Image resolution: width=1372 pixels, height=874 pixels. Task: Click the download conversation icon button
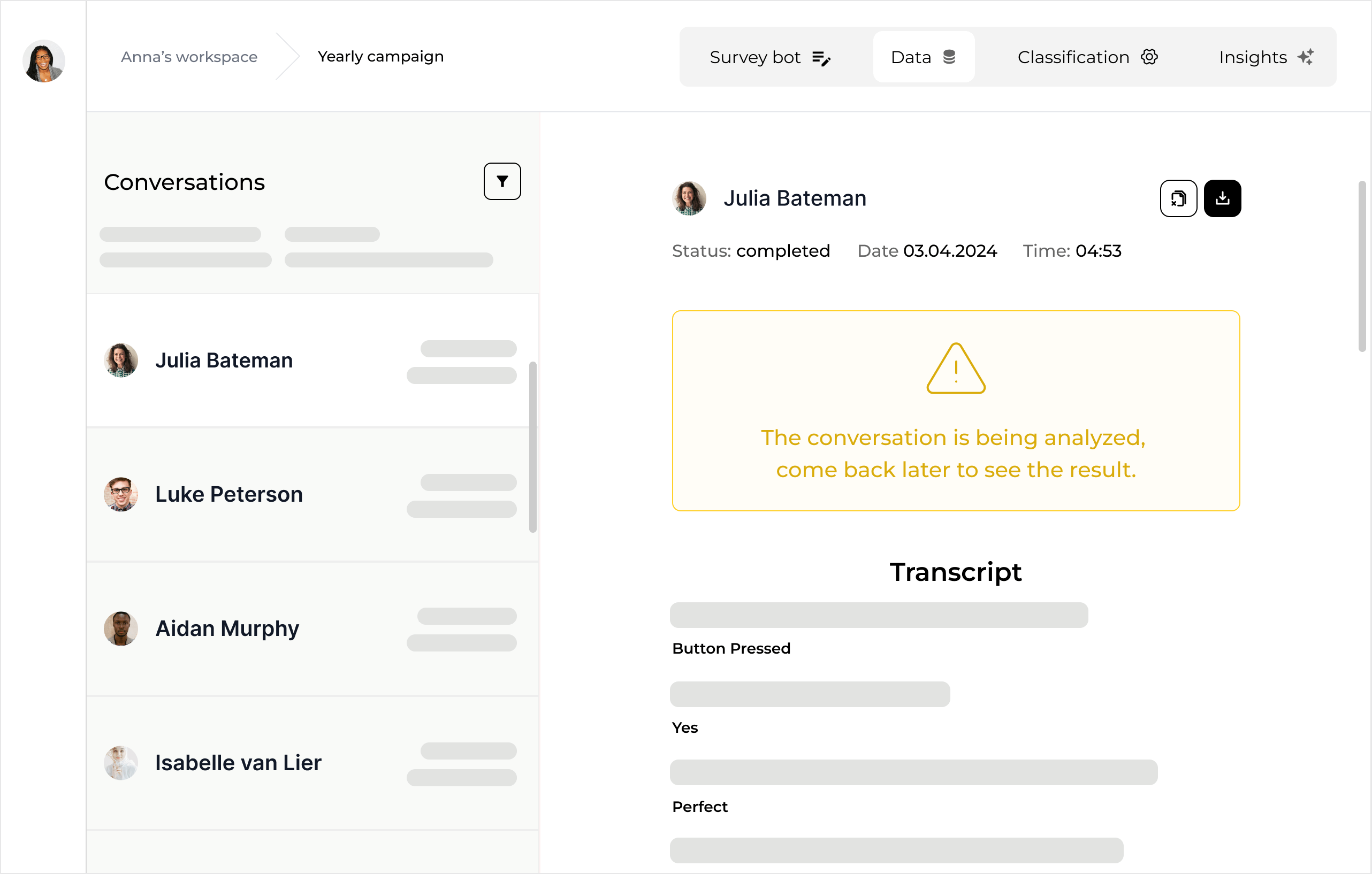pyautogui.click(x=1222, y=198)
